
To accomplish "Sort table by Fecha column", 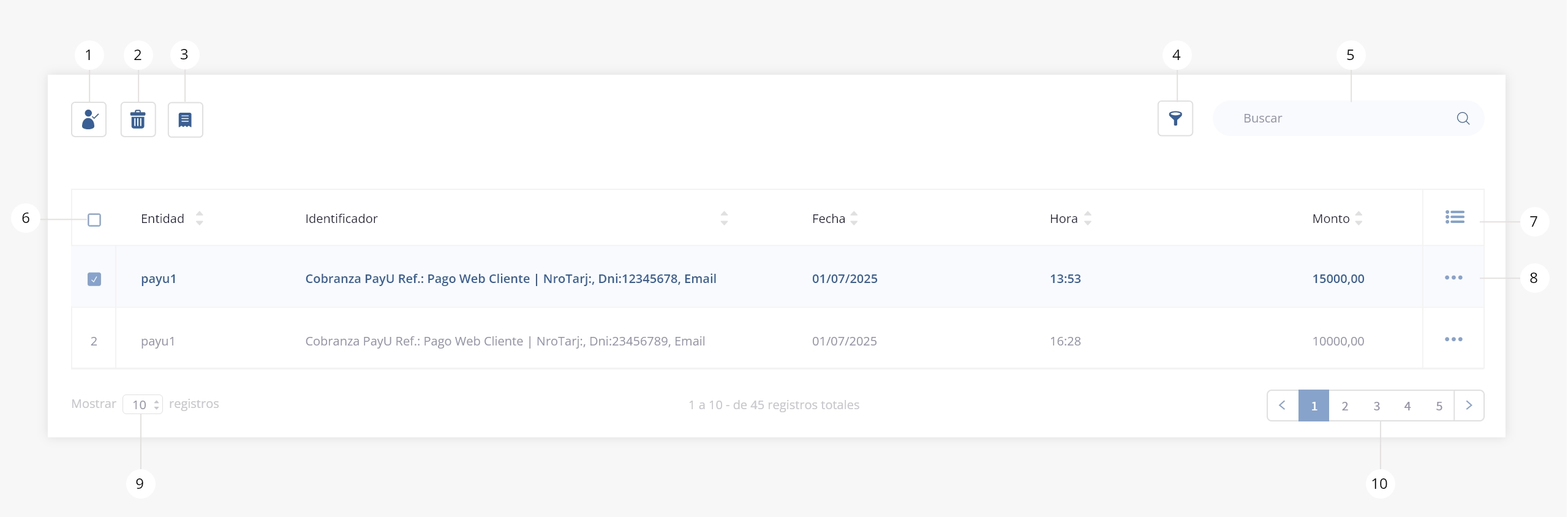I will point(854,219).
